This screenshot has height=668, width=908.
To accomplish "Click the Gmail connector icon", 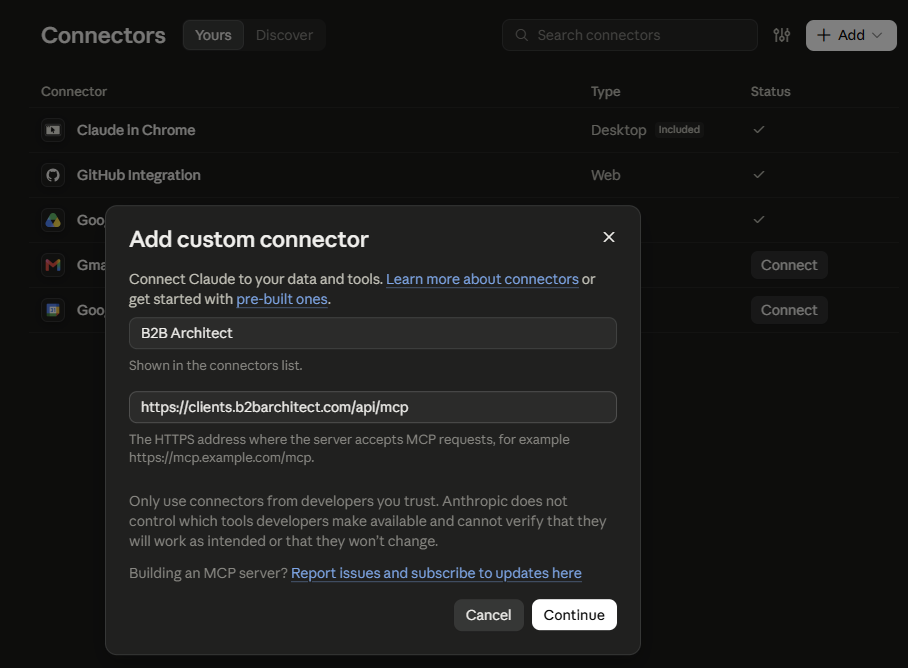I will [53, 265].
